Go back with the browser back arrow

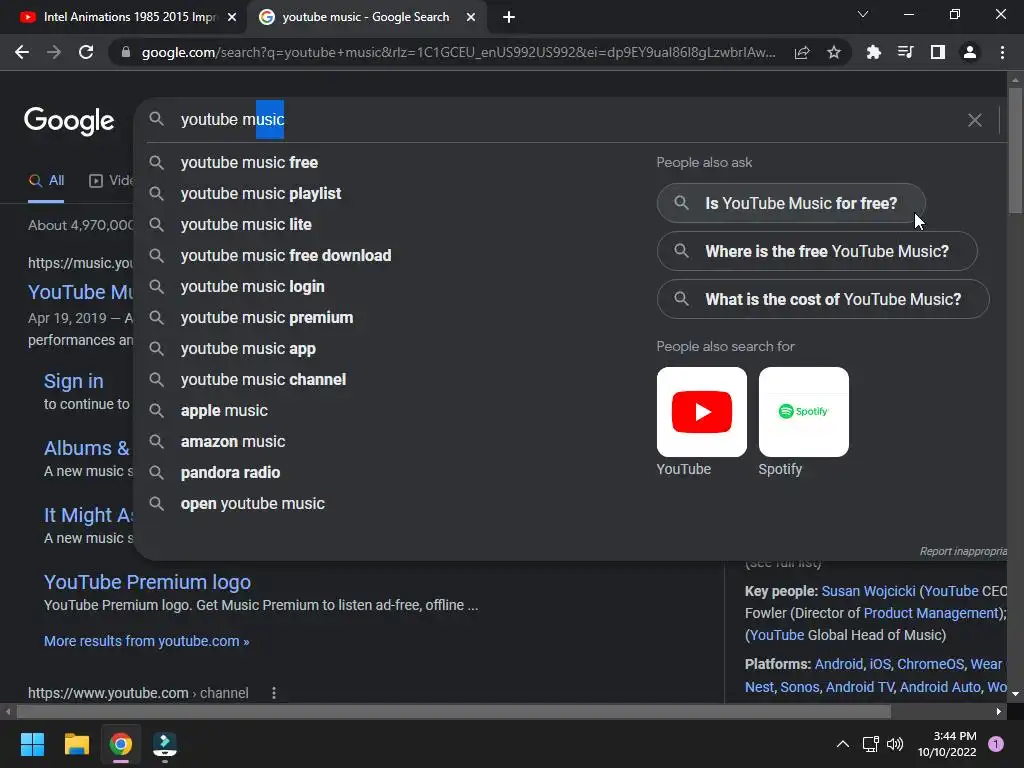[22, 52]
